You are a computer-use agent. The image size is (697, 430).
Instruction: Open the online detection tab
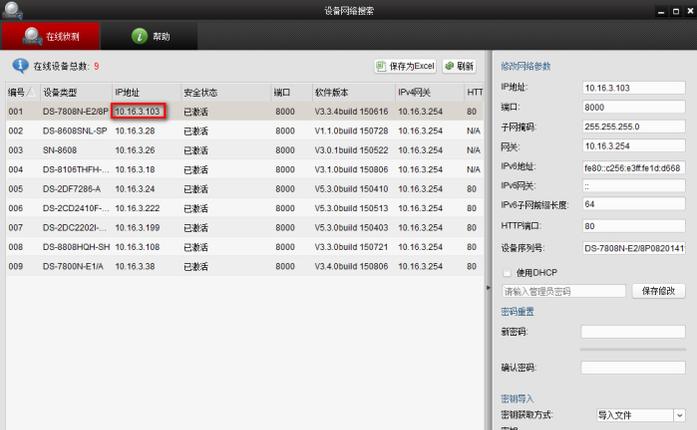51,36
